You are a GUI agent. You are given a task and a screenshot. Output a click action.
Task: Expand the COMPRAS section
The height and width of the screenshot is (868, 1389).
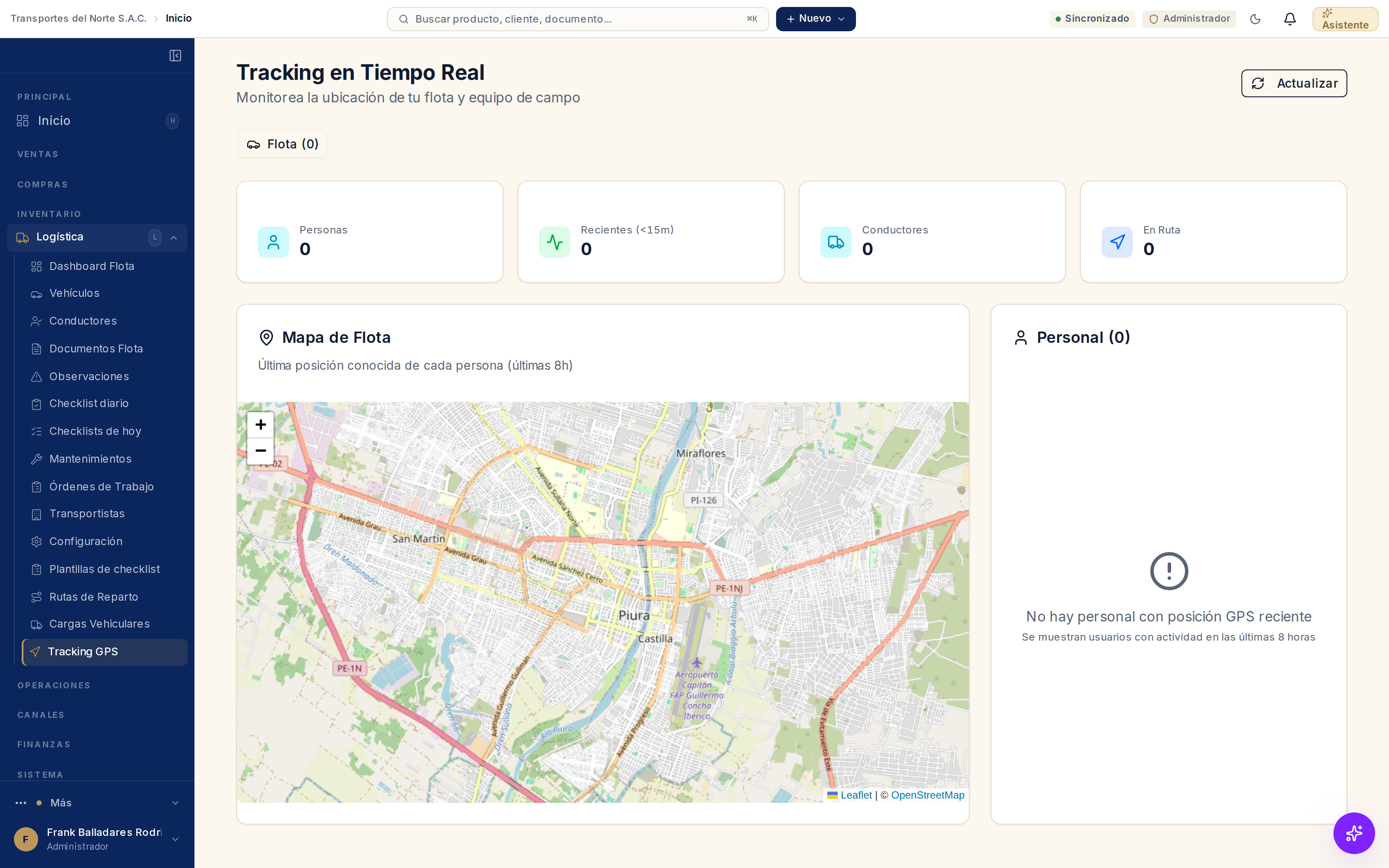[x=43, y=185]
